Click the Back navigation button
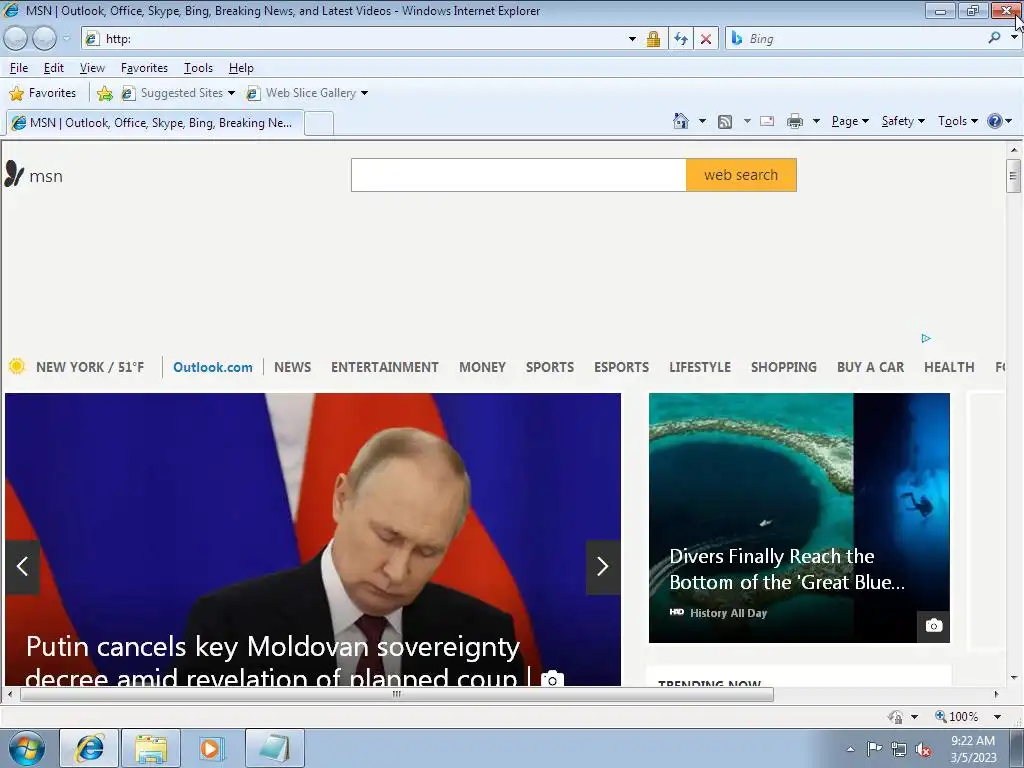Viewport: 1024px width, 768px height. tap(16, 39)
